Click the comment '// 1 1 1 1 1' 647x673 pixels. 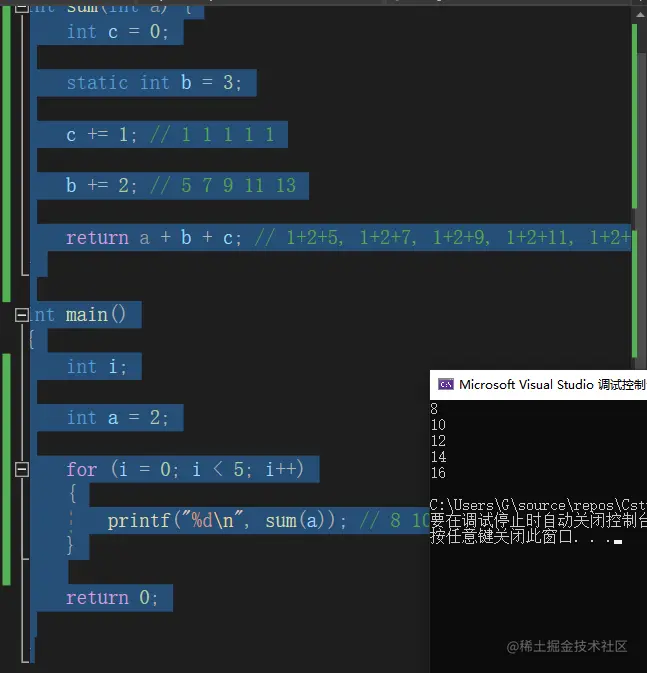pos(212,135)
